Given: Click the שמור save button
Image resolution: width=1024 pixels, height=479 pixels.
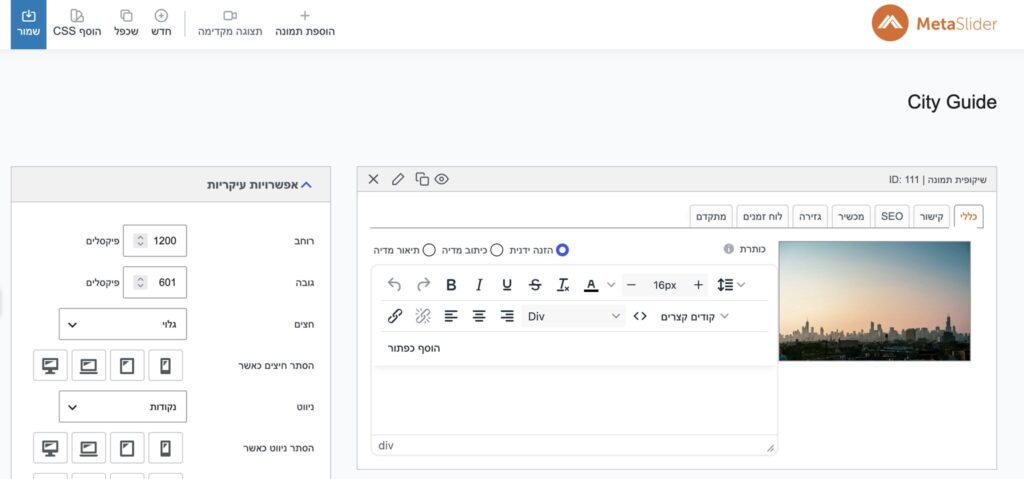Looking at the screenshot, I should tap(28, 24).
